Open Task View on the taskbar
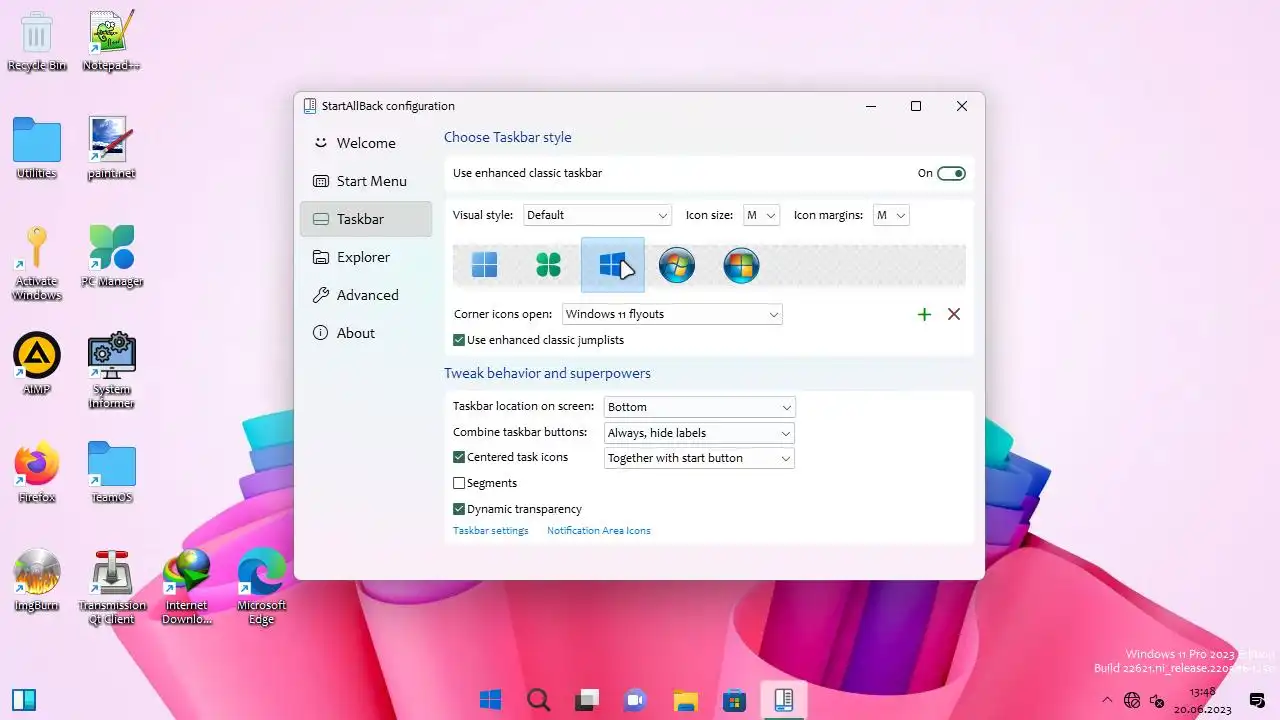This screenshot has width=1280, height=720. (x=588, y=700)
